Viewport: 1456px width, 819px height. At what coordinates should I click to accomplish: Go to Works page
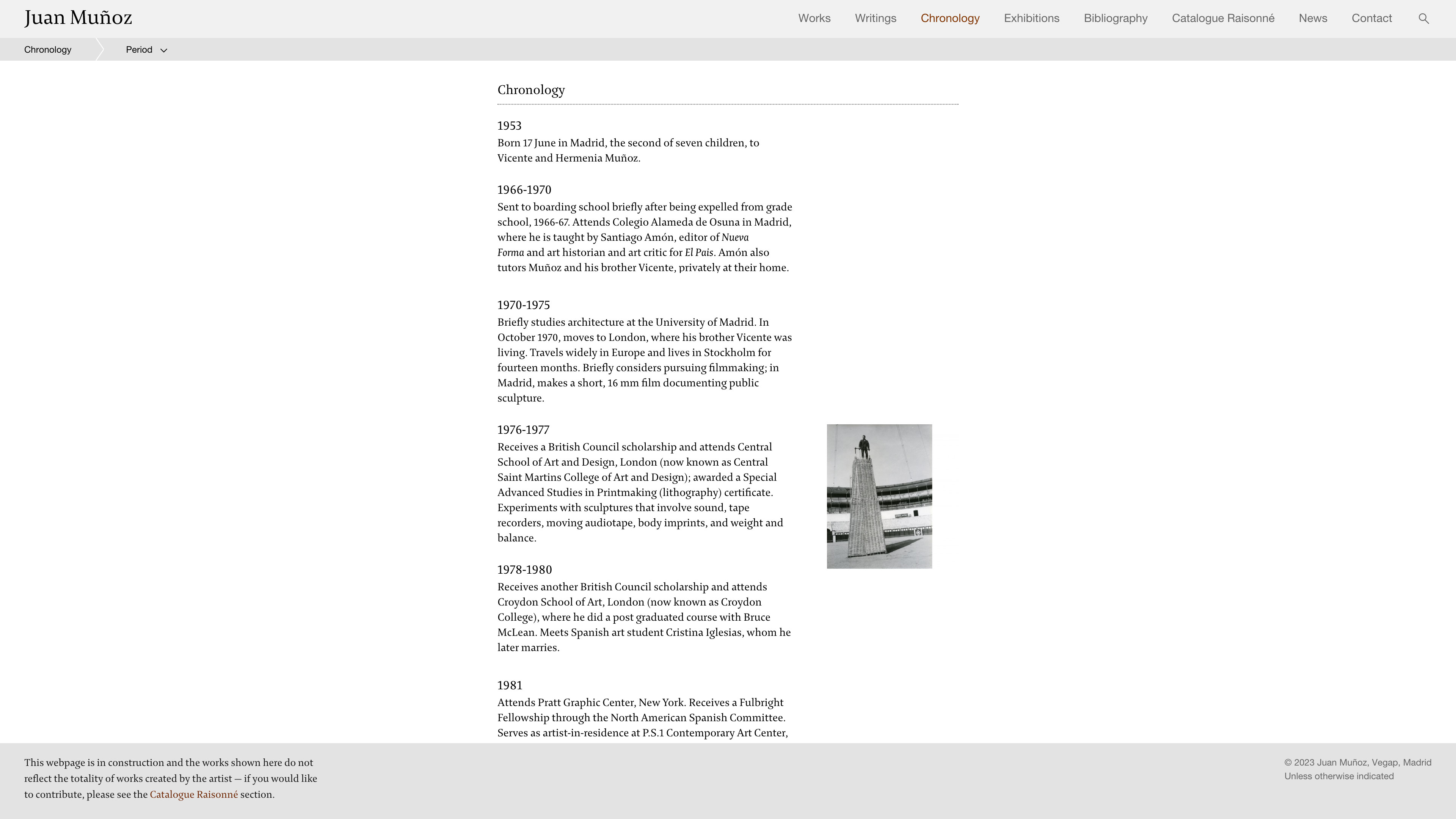point(814,18)
